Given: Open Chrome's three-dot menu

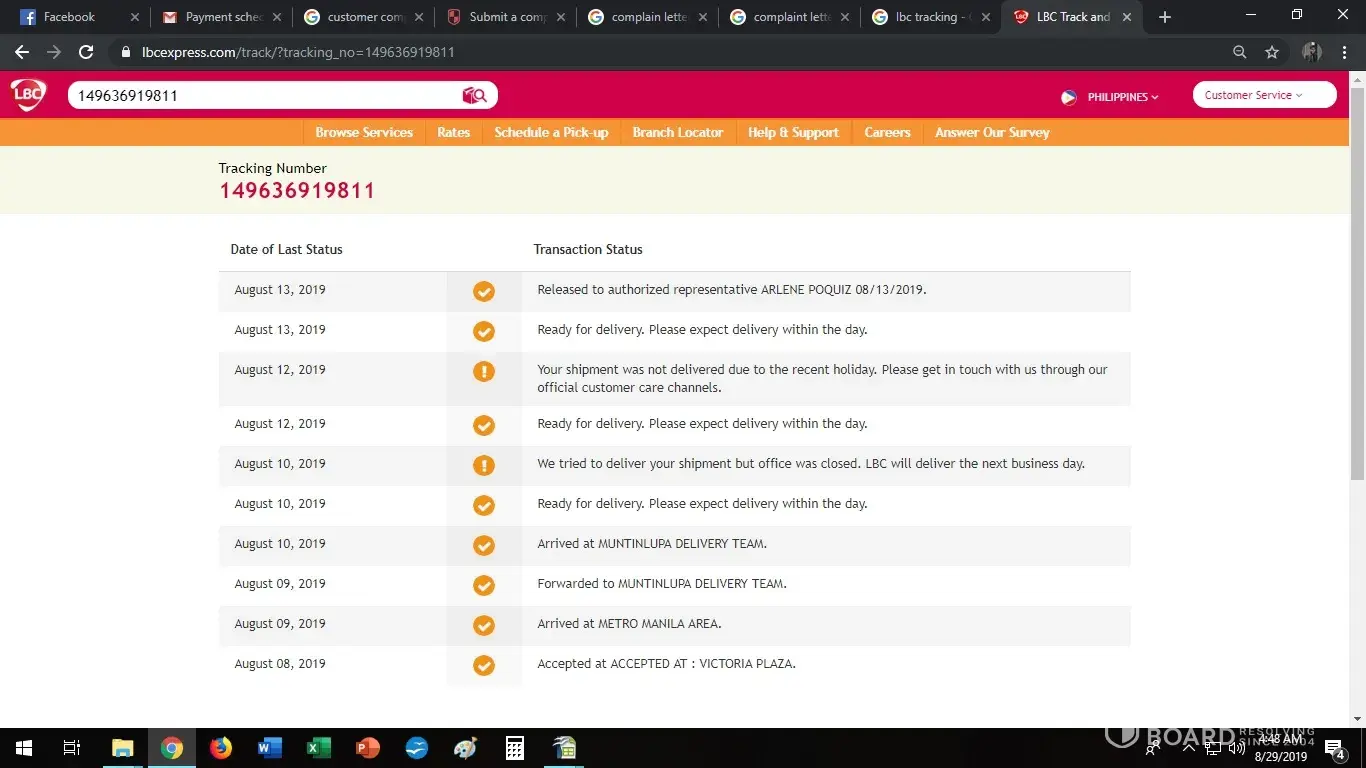Looking at the screenshot, I should 1345,52.
